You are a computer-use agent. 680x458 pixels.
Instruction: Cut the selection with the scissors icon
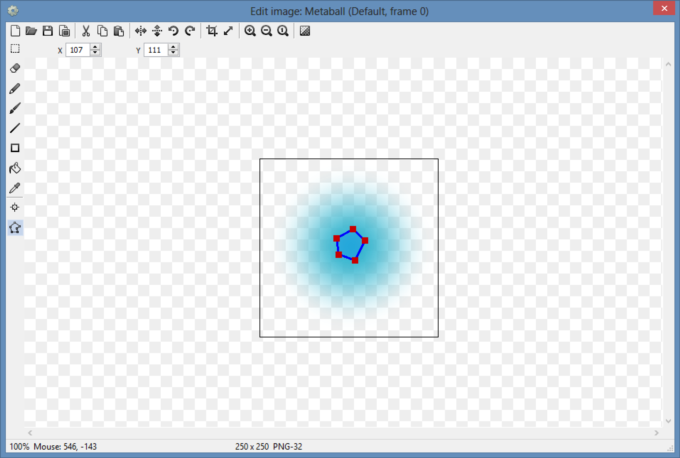click(x=86, y=31)
